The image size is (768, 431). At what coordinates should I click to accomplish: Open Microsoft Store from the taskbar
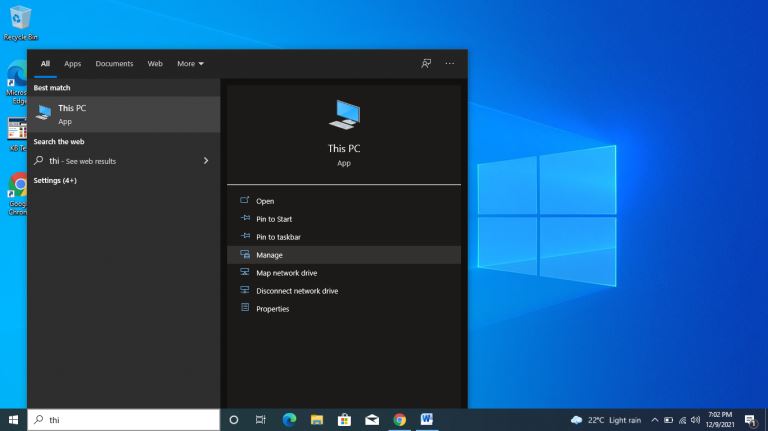[x=344, y=420]
